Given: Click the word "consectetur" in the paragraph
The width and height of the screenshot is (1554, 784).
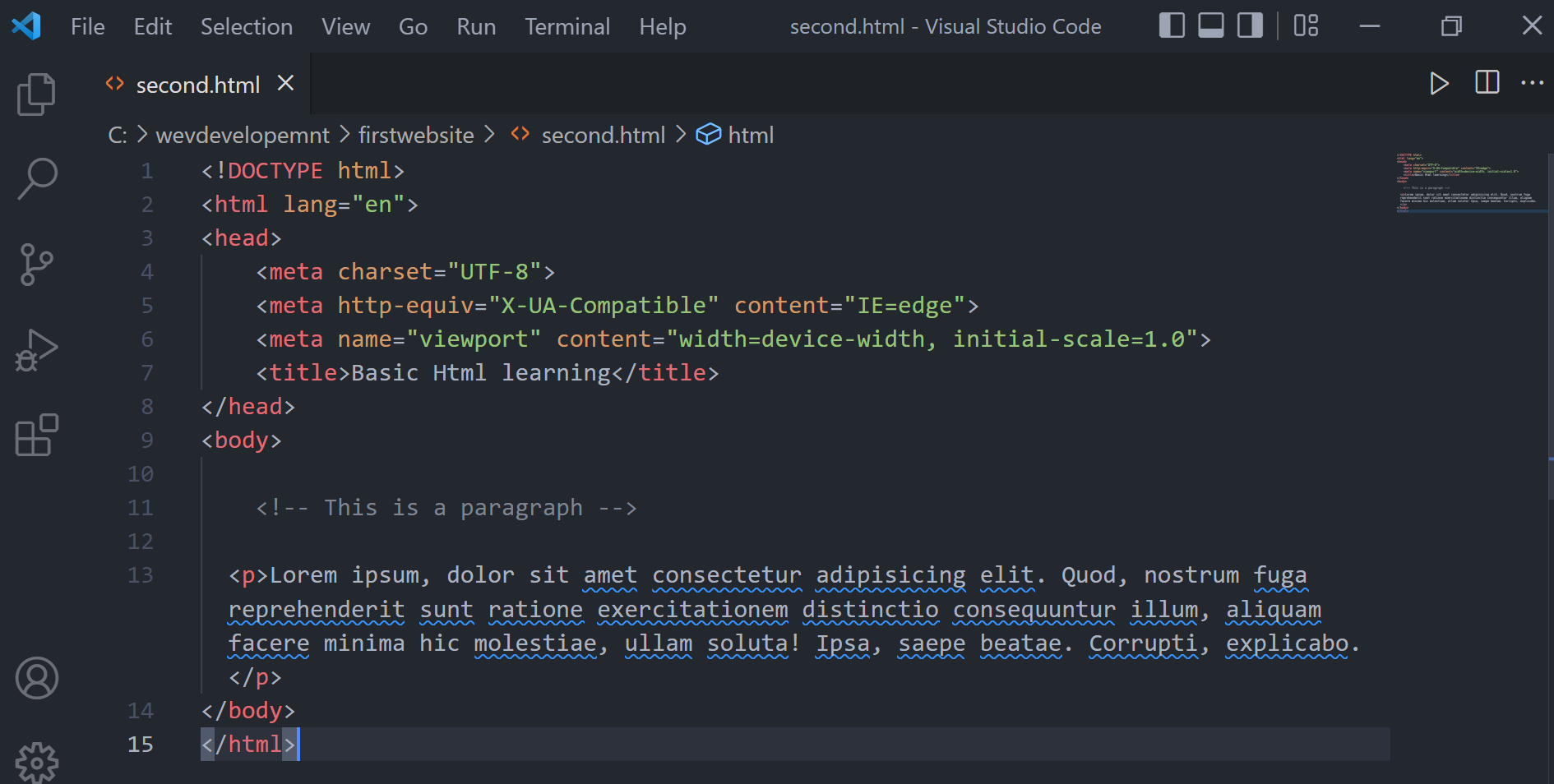Looking at the screenshot, I should pyautogui.click(x=727, y=575).
